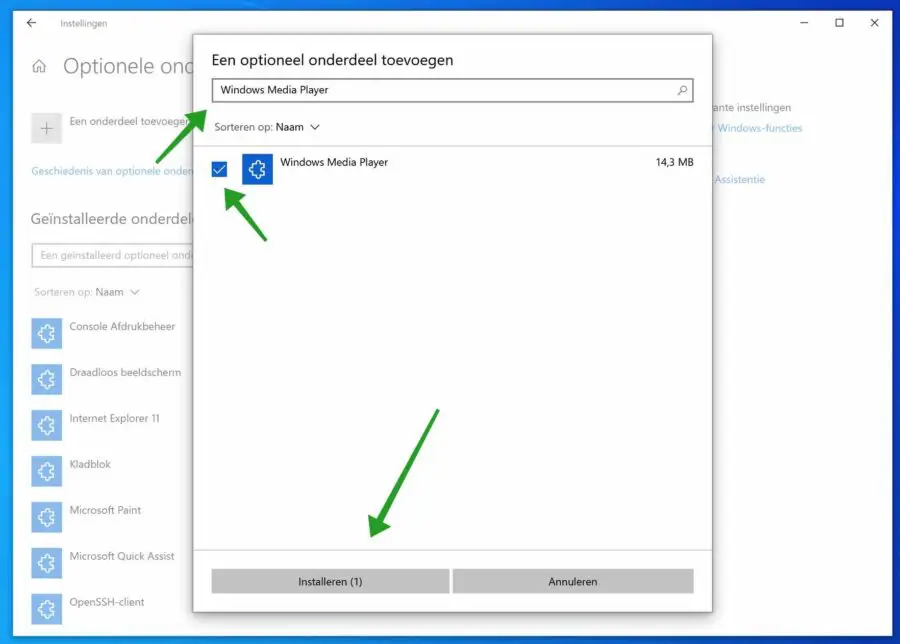Select the Draadloos beeldscherm label
900x644 pixels.
[125, 373]
